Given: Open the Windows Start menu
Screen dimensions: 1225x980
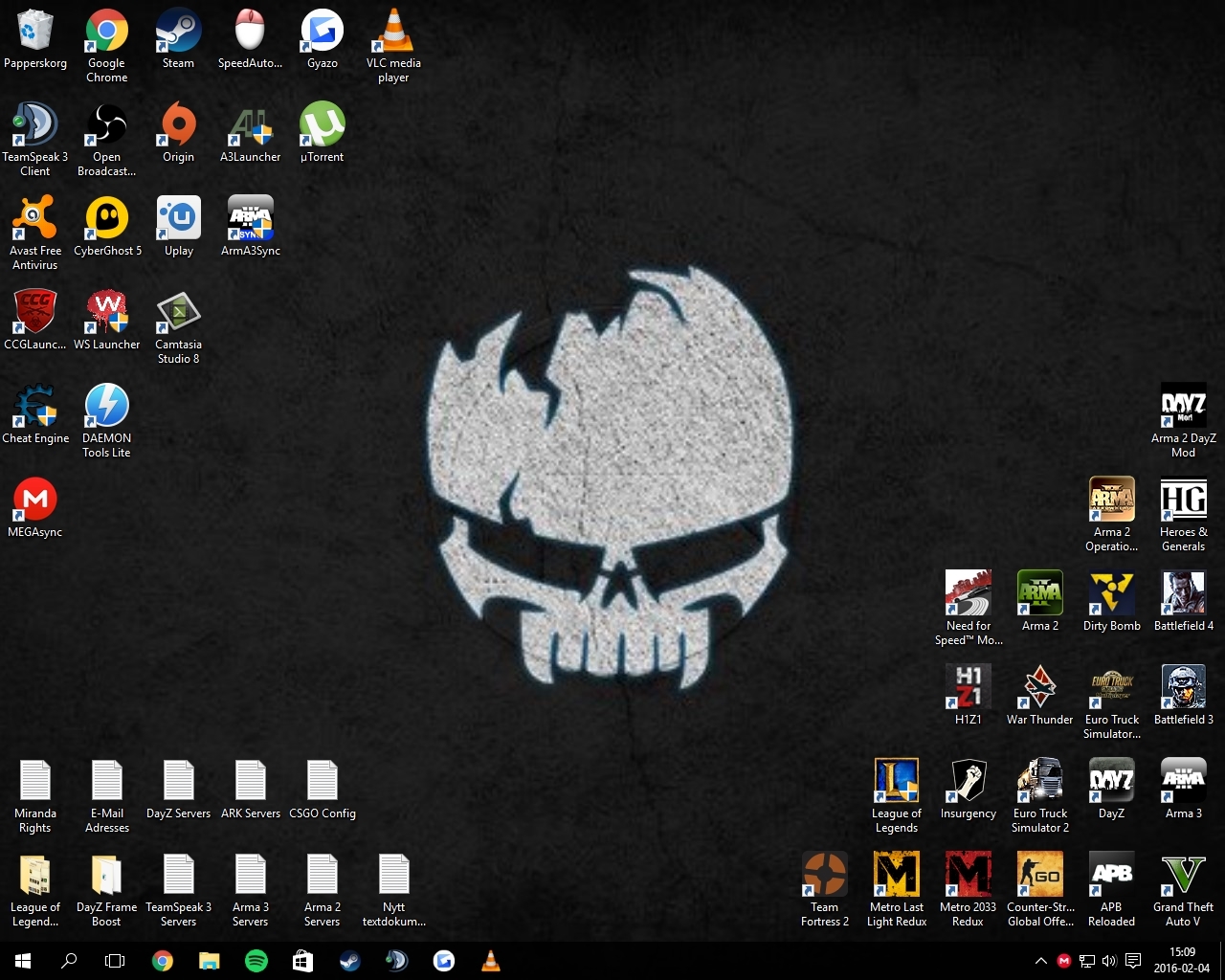Looking at the screenshot, I should tap(23, 961).
